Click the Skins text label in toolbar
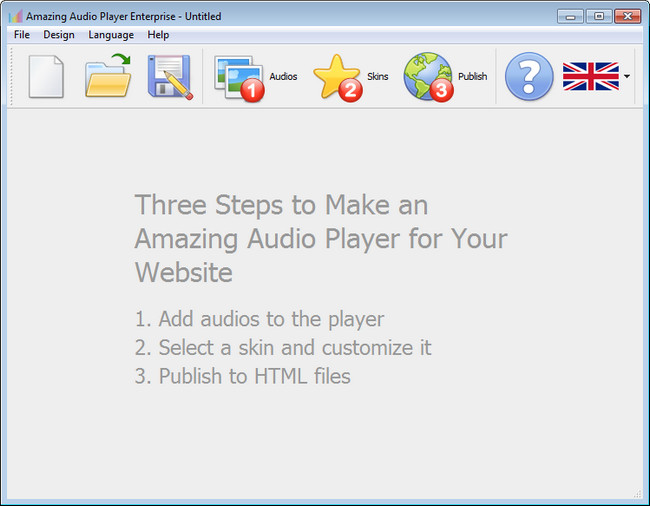Image resolution: width=650 pixels, height=506 pixels. coord(377,77)
